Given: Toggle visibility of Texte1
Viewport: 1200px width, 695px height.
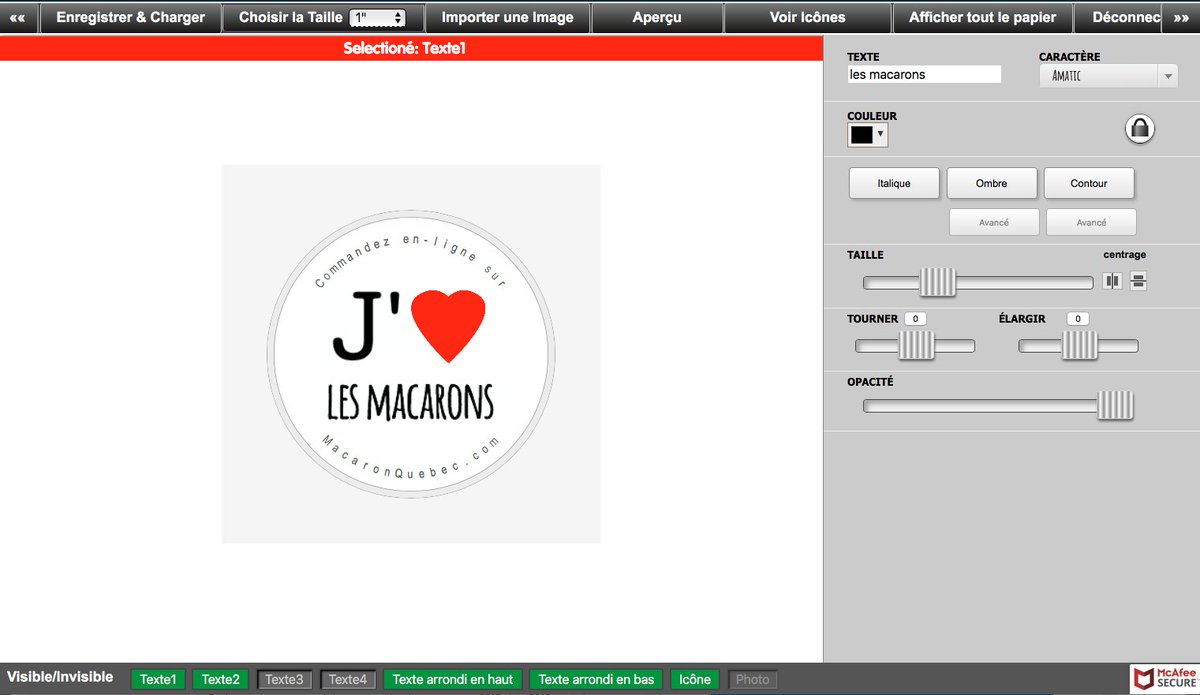Looking at the screenshot, I should [x=158, y=679].
